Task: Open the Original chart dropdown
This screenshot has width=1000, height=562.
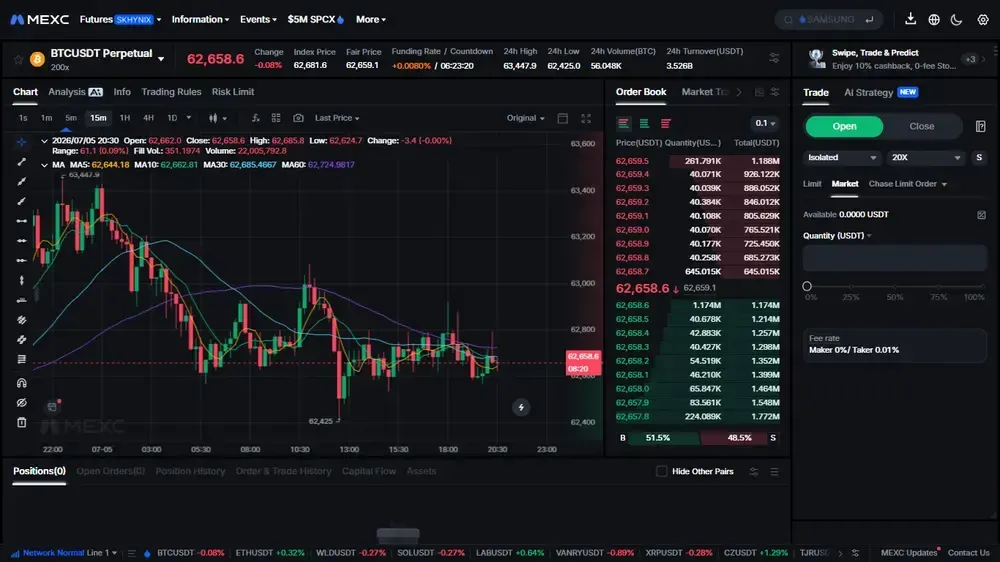Action: point(526,118)
